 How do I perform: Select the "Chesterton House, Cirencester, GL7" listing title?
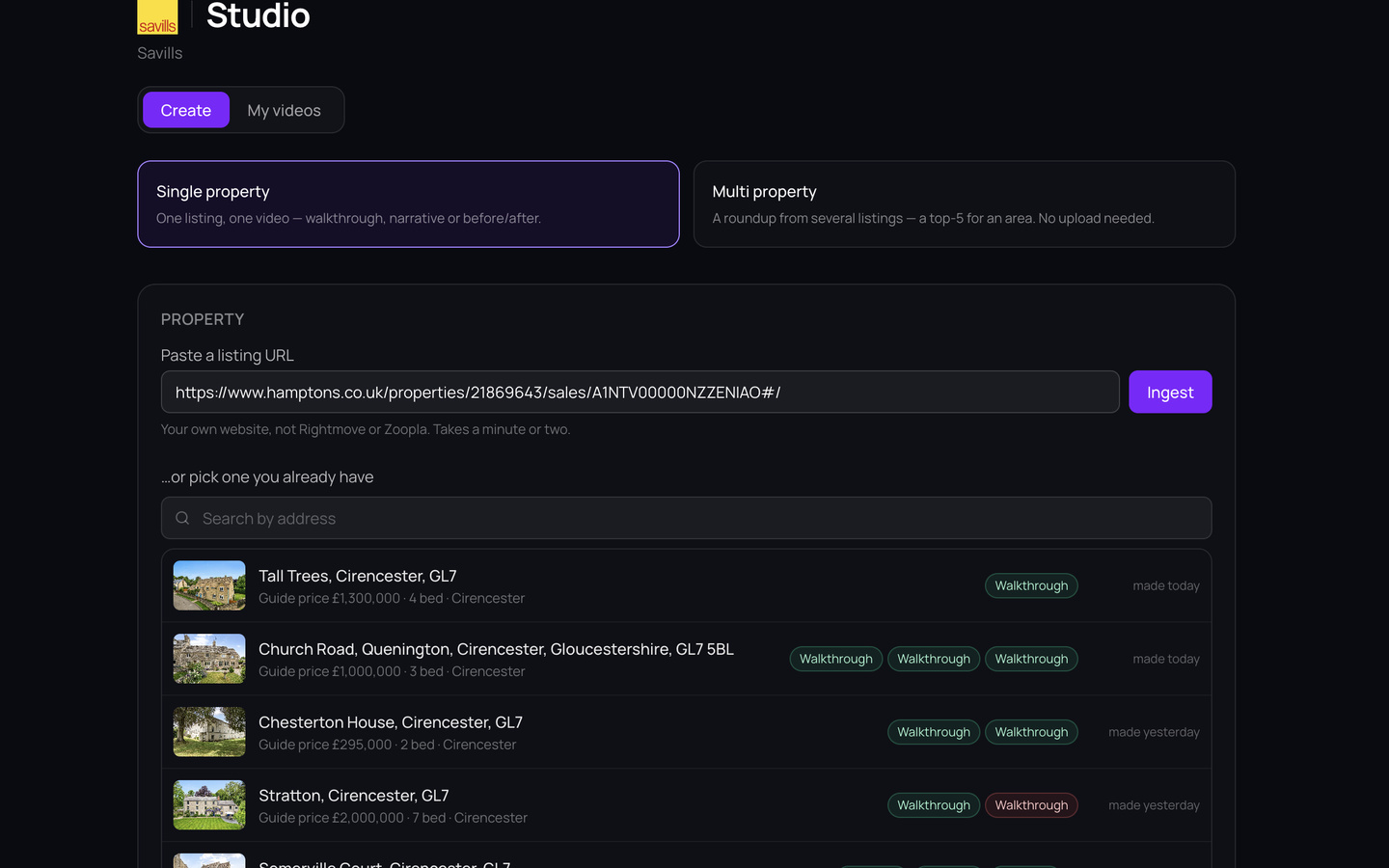(391, 722)
